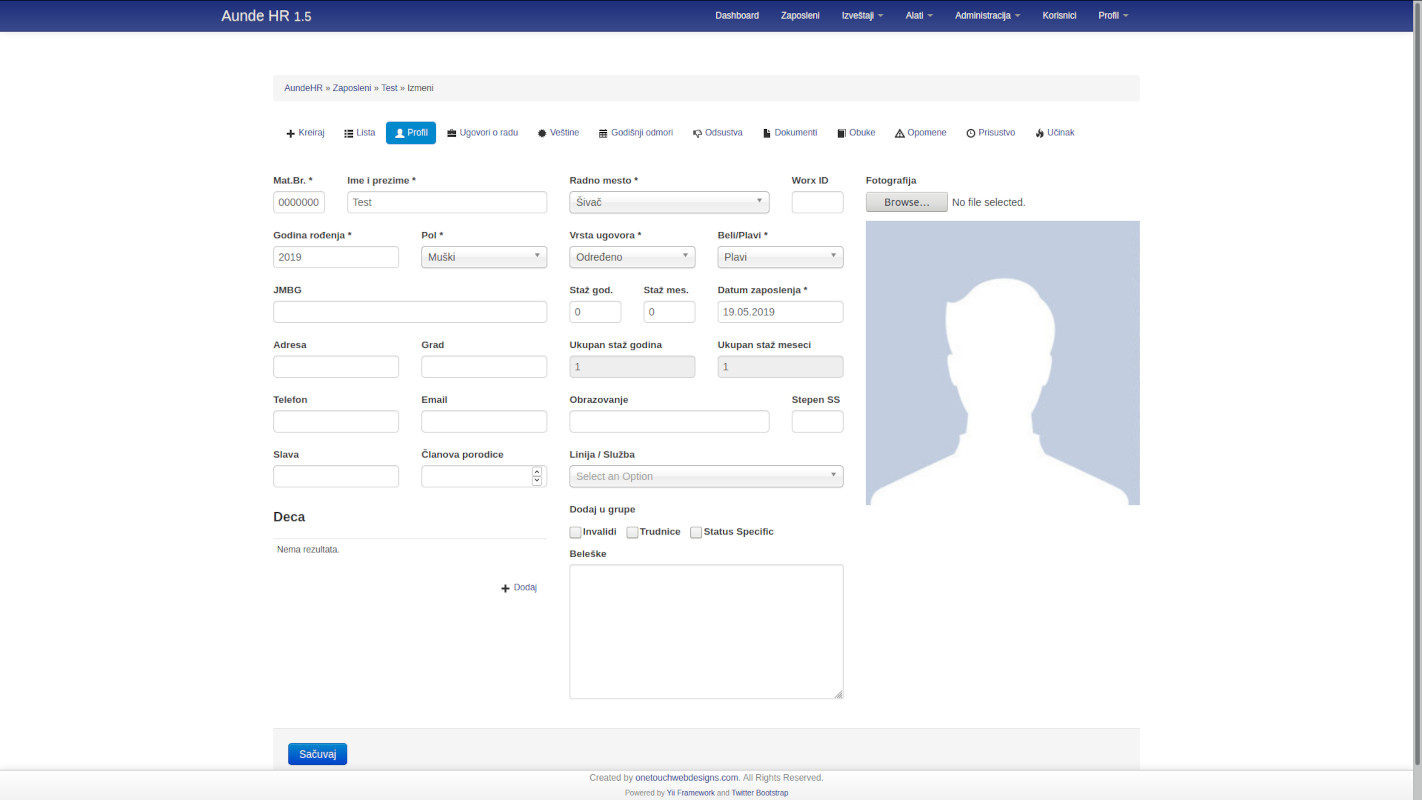Click the Kreiraj plus icon
The height and width of the screenshot is (800, 1422).
tap(291, 133)
